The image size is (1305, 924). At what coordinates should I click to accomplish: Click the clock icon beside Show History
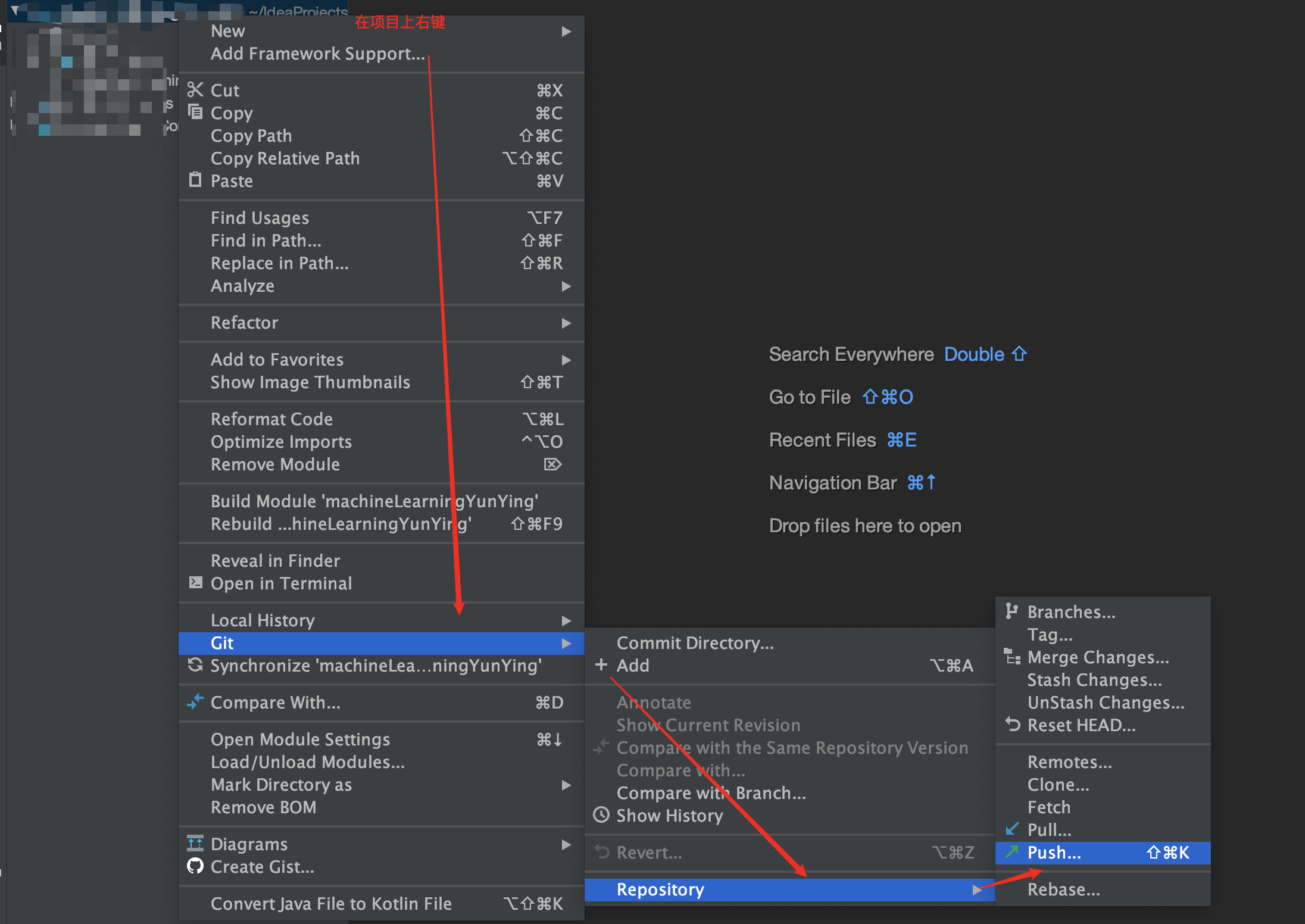pyautogui.click(x=602, y=815)
